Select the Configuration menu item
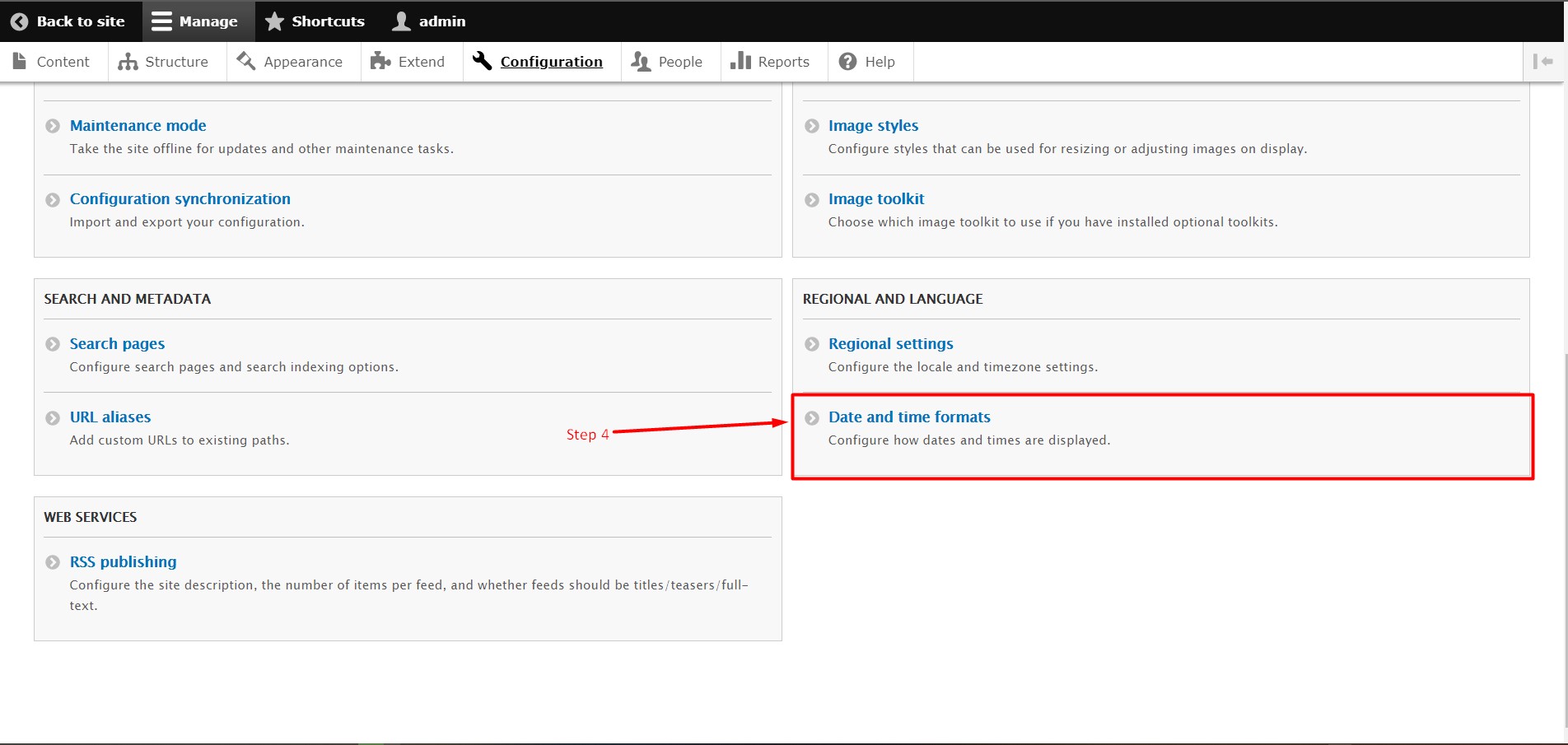This screenshot has width=1568, height=745. (x=542, y=62)
